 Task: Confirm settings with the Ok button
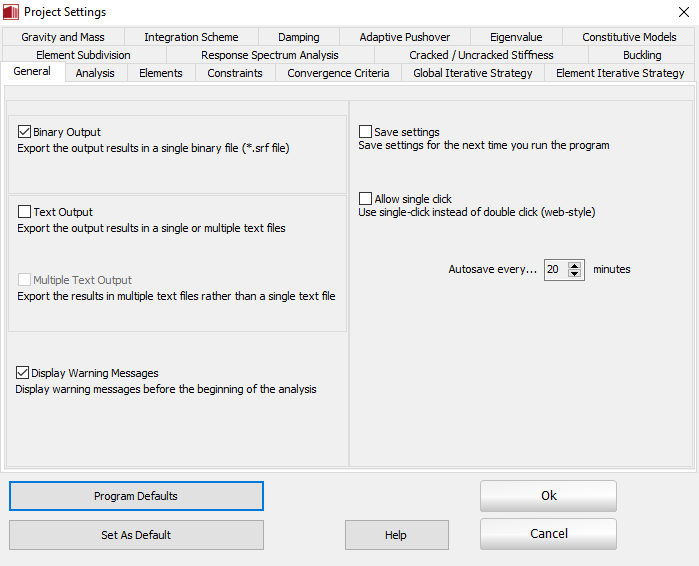coord(548,496)
